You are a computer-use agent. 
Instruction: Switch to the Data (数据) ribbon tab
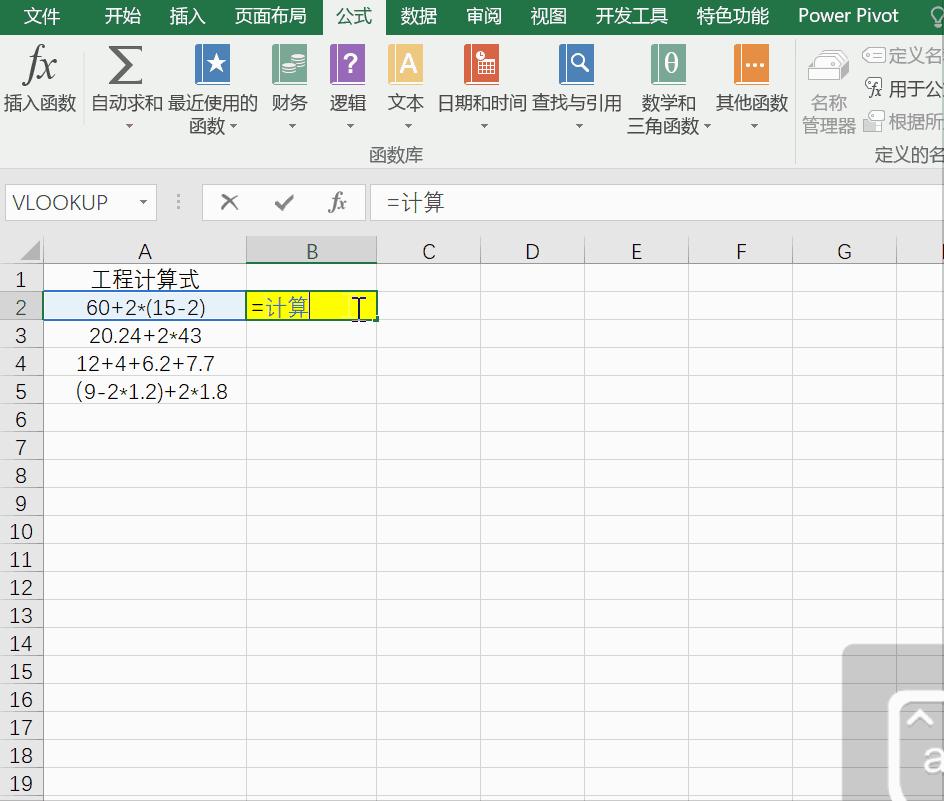418,16
